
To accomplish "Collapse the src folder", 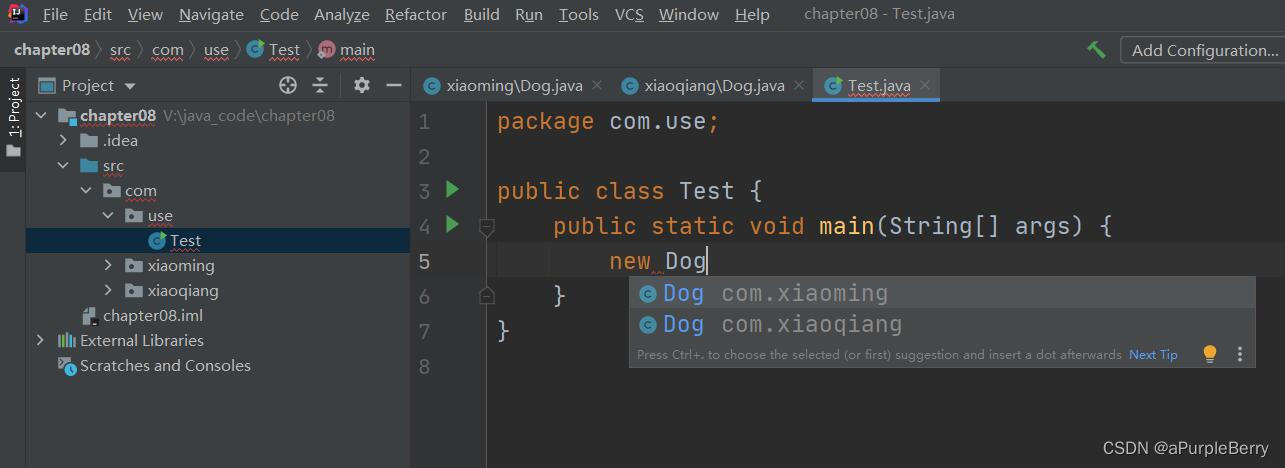I will point(63,166).
